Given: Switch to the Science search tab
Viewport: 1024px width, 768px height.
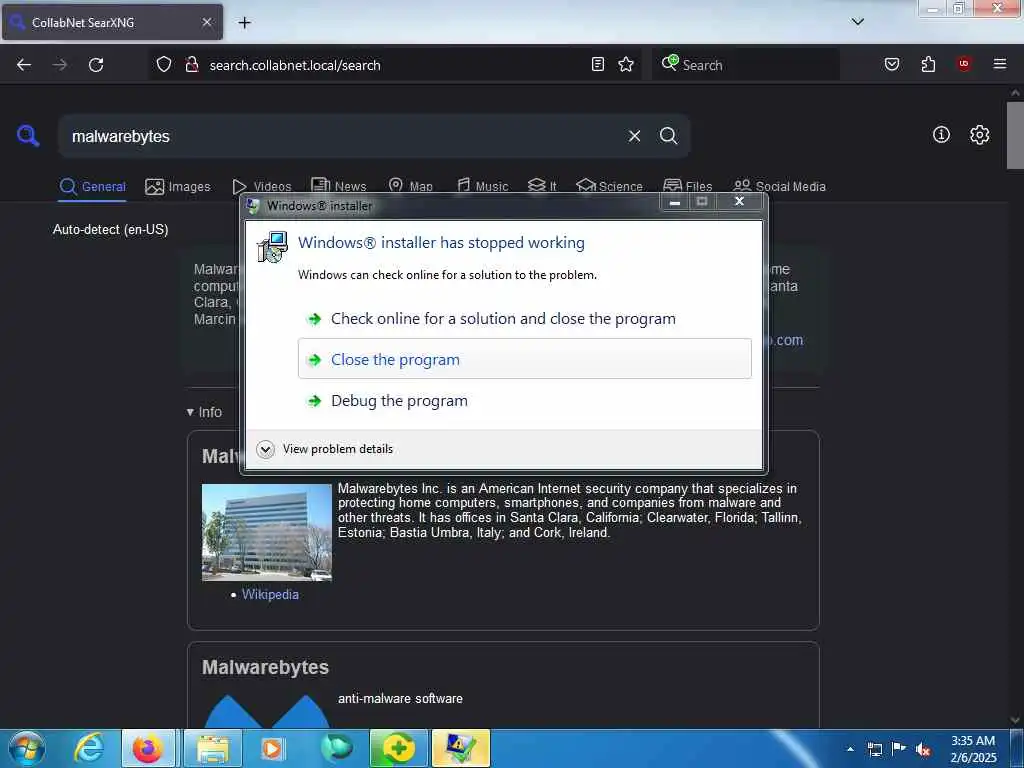Looking at the screenshot, I should click(x=609, y=187).
